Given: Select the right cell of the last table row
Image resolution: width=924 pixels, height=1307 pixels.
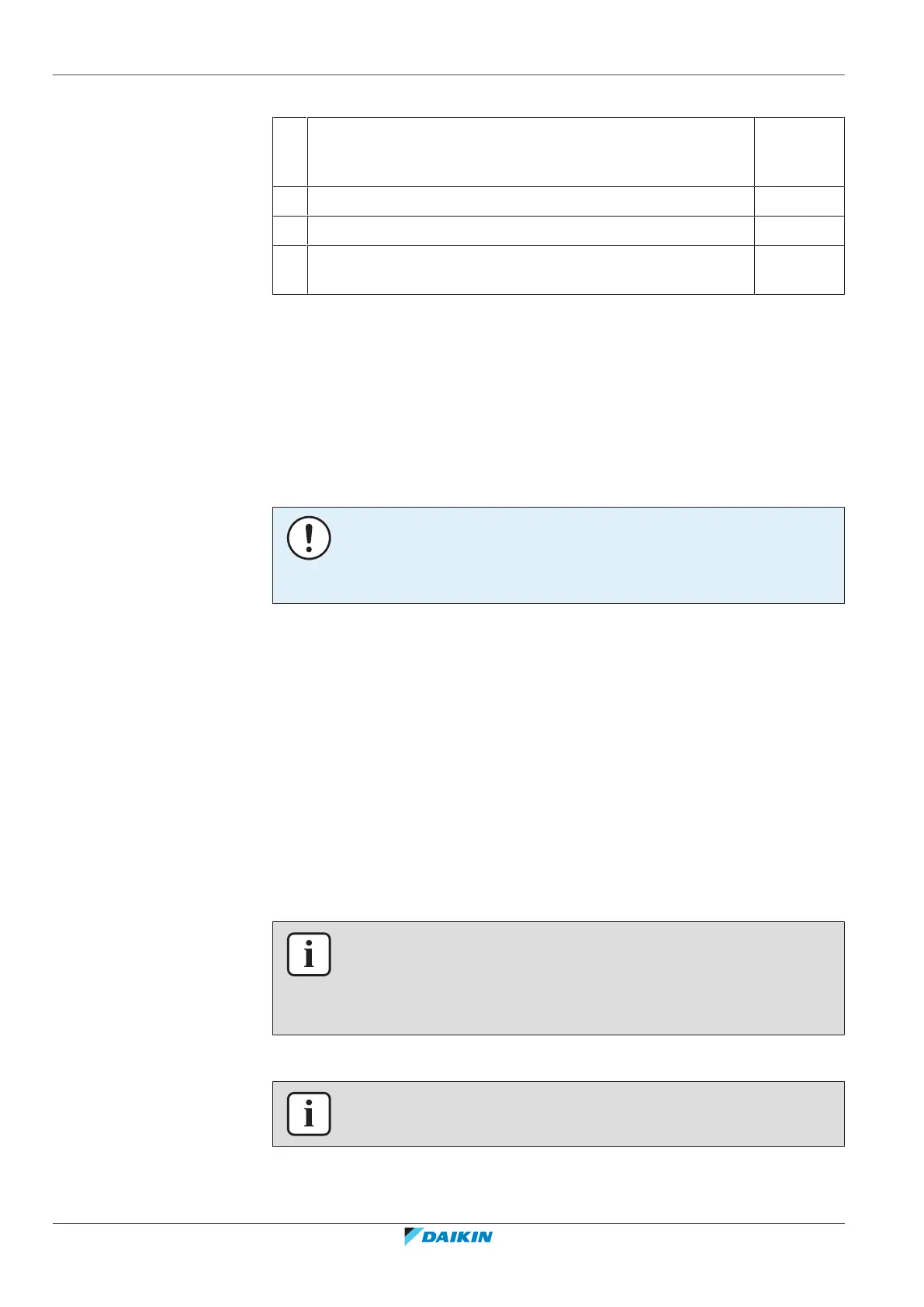Looking at the screenshot, I should click(x=799, y=270).
